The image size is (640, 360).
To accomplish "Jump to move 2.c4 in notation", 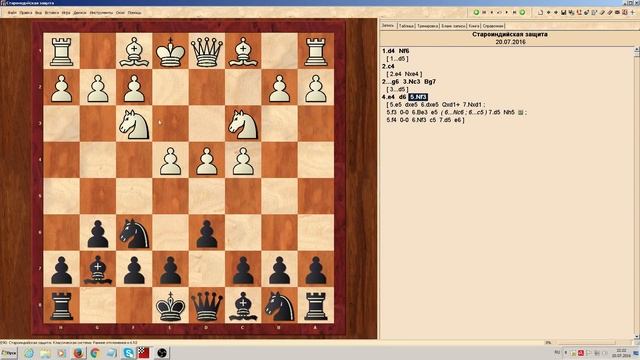I will 388,66.
